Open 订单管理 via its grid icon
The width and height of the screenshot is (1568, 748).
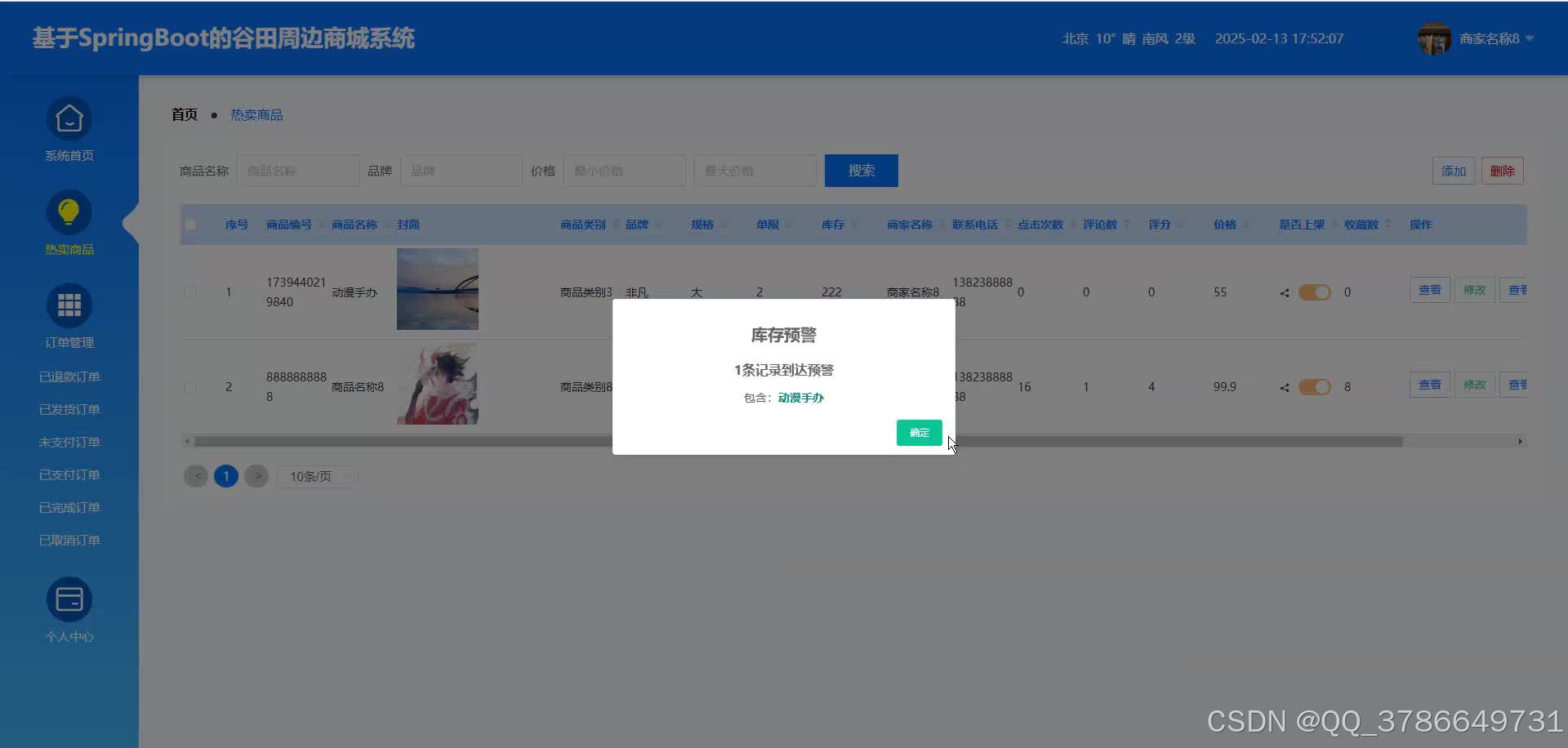pyautogui.click(x=69, y=305)
